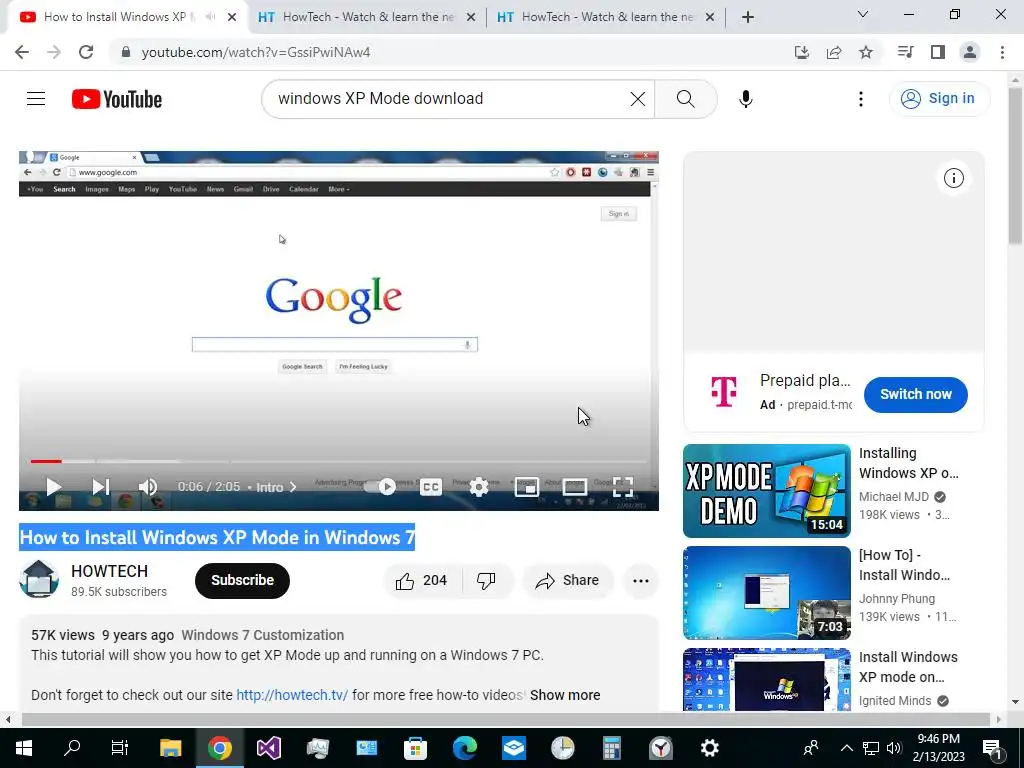Skip to the next video
This screenshot has height=768, width=1024.
coord(101,487)
